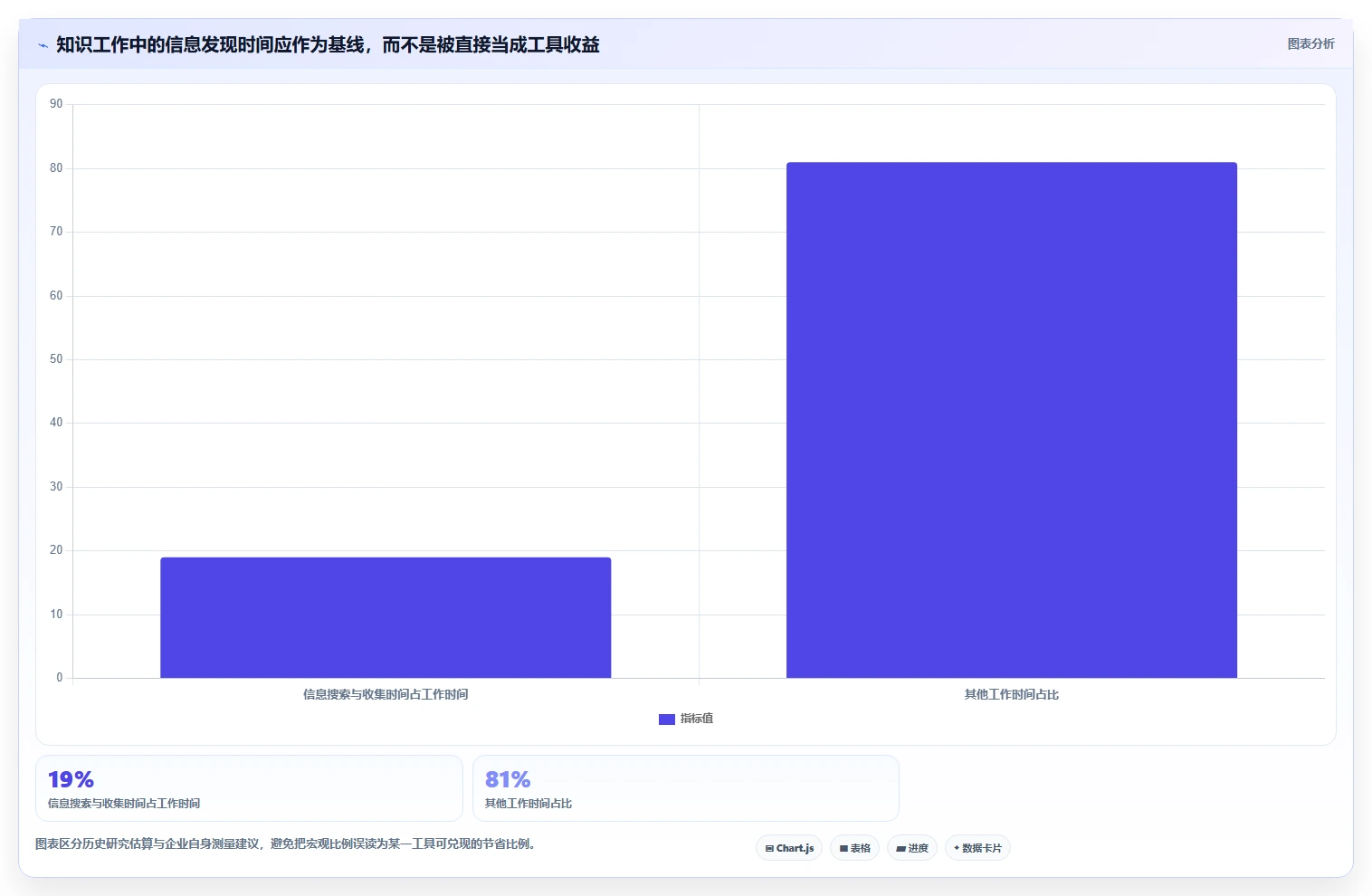Click the 指标值 legend label
Screen dimensions: 1372x896
[697, 719]
